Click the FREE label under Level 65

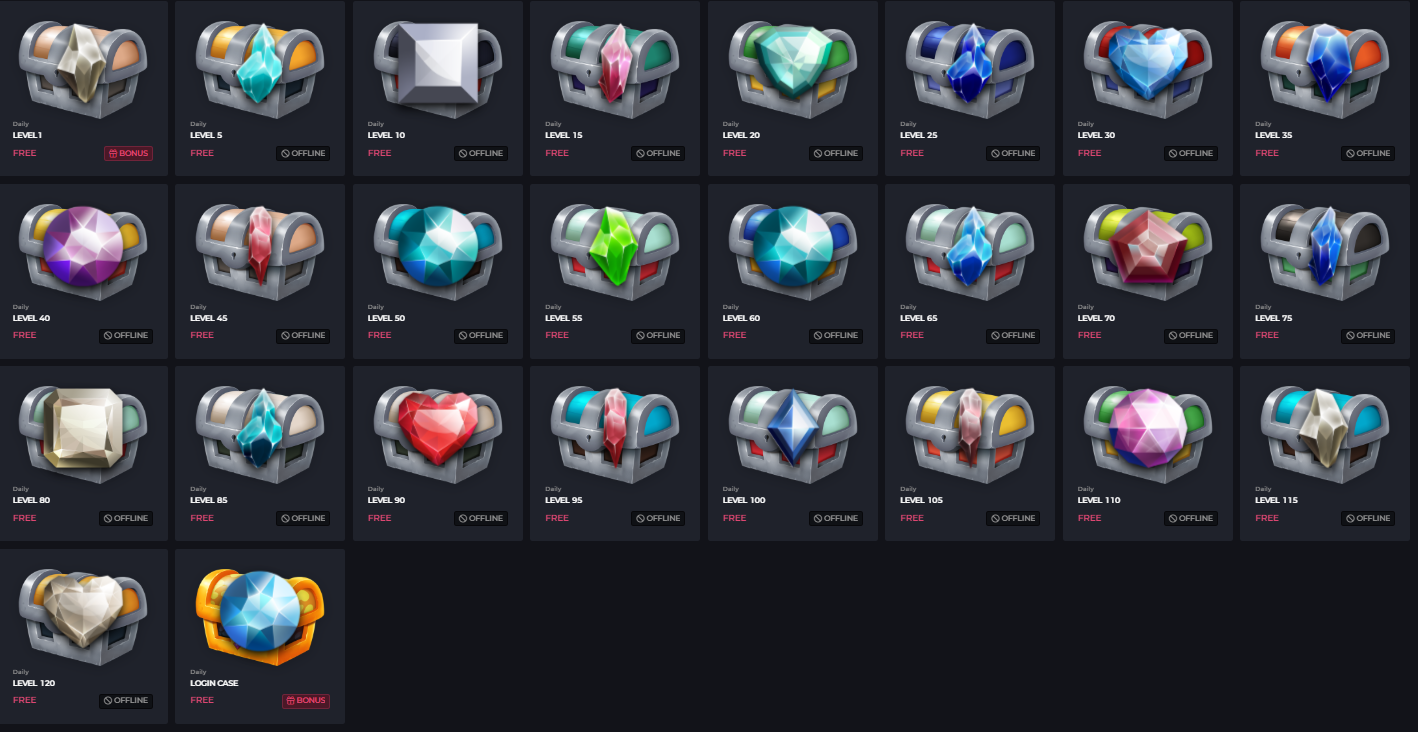(912, 335)
